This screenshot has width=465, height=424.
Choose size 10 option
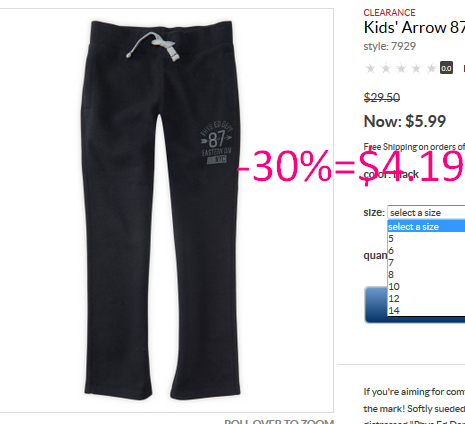pyautogui.click(x=426, y=287)
